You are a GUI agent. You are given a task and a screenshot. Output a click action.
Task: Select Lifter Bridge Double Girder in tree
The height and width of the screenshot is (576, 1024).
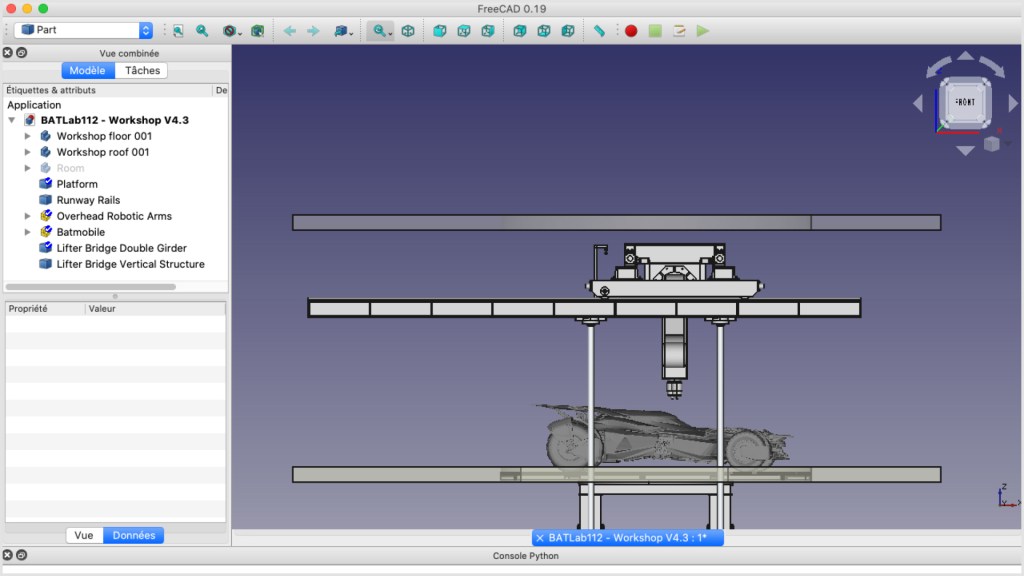121,248
